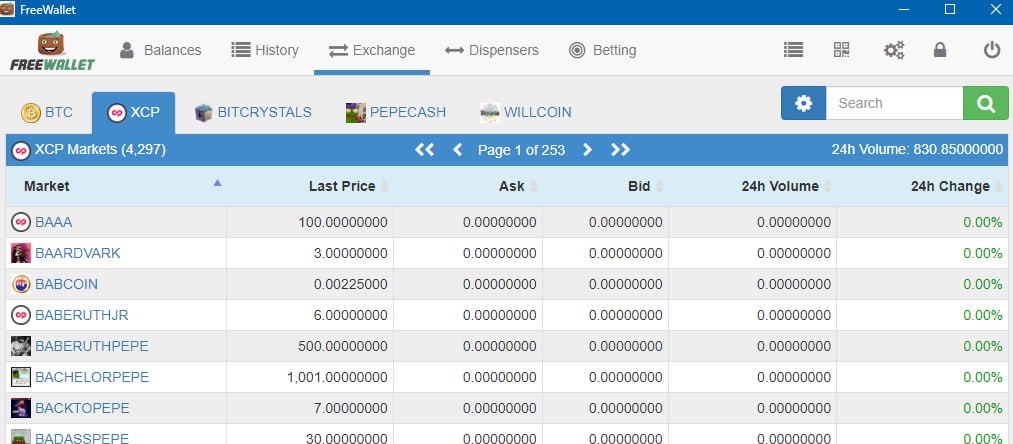Image resolution: width=1013 pixels, height=444 pixels.
Task: Click the BABERUTHJR token icon
Action: [21, 315]
